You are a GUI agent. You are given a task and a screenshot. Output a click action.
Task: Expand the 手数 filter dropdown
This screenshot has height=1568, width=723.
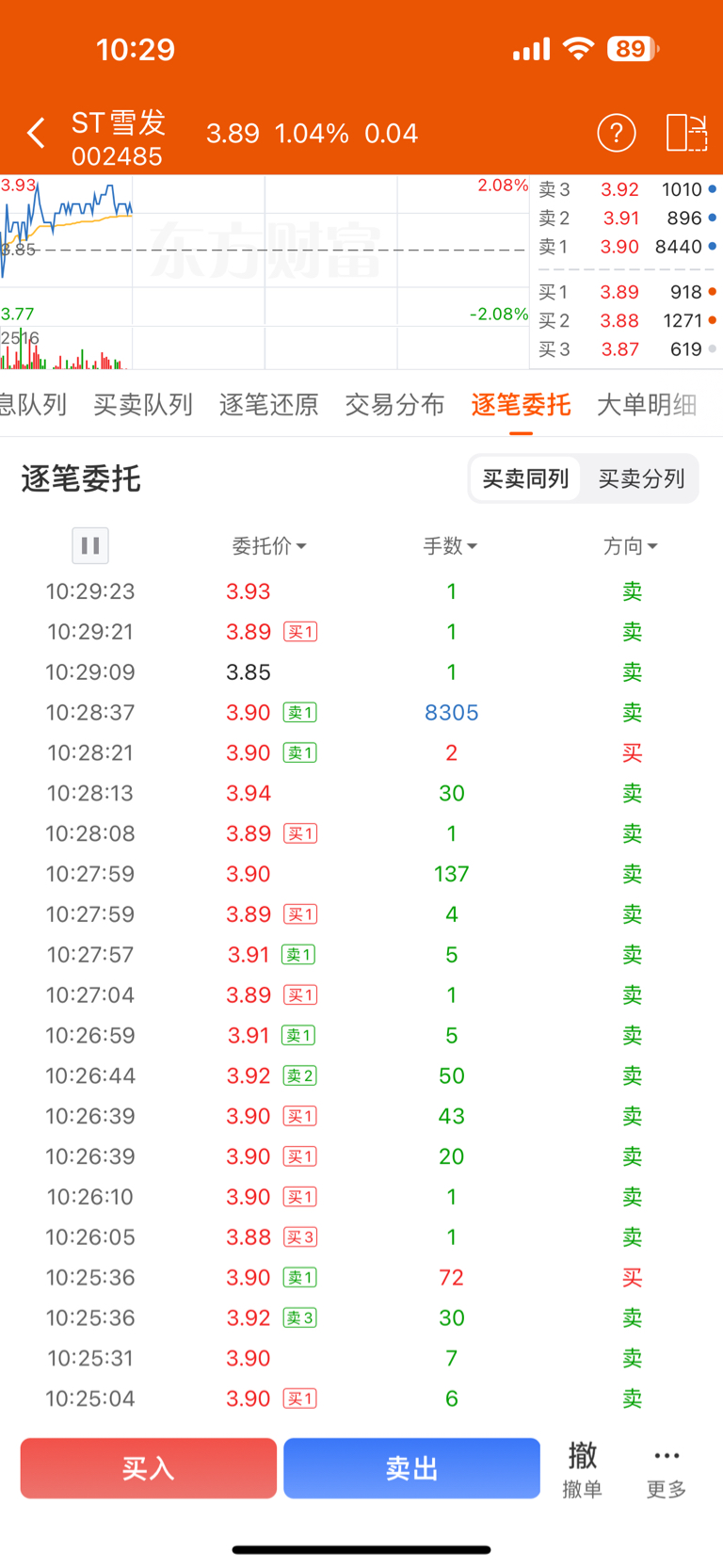pos(450,546)
